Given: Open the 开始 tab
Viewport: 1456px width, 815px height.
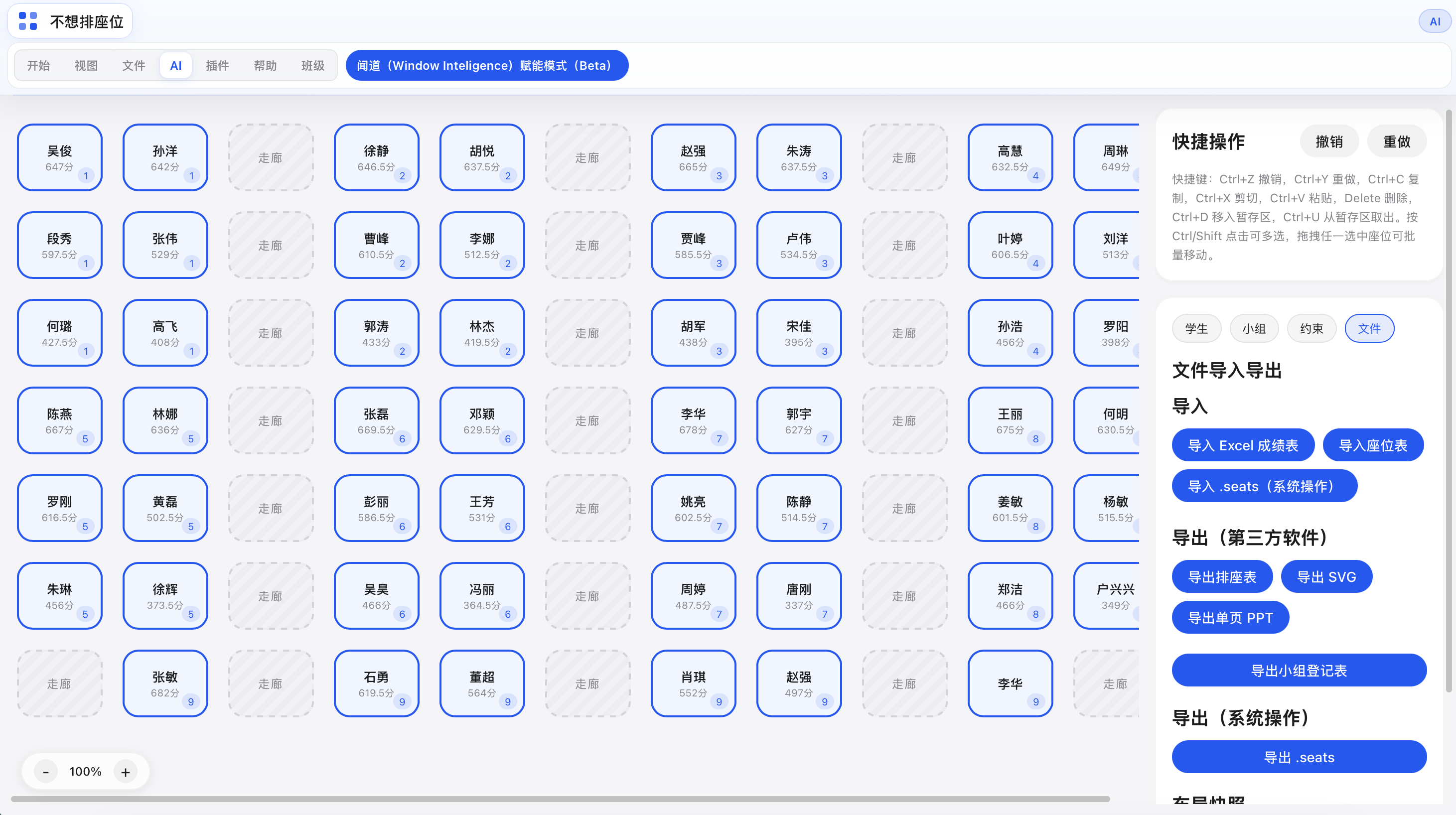Looking at the screenshot, I should [x=38, y=66].
